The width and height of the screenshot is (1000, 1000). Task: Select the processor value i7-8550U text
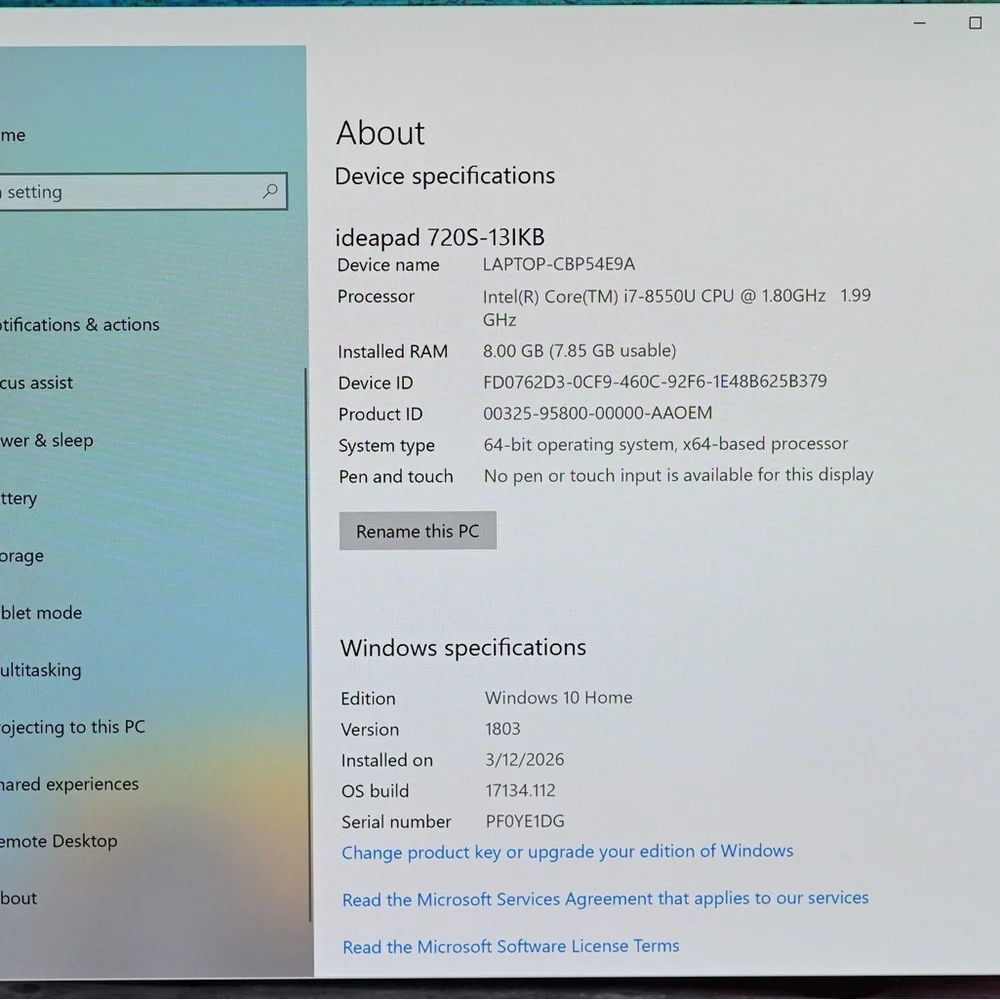pos(677,307)
